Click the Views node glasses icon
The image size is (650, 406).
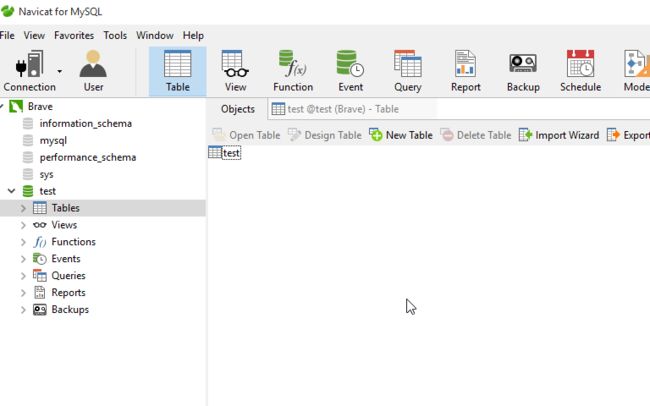click(x=40, y=225)
